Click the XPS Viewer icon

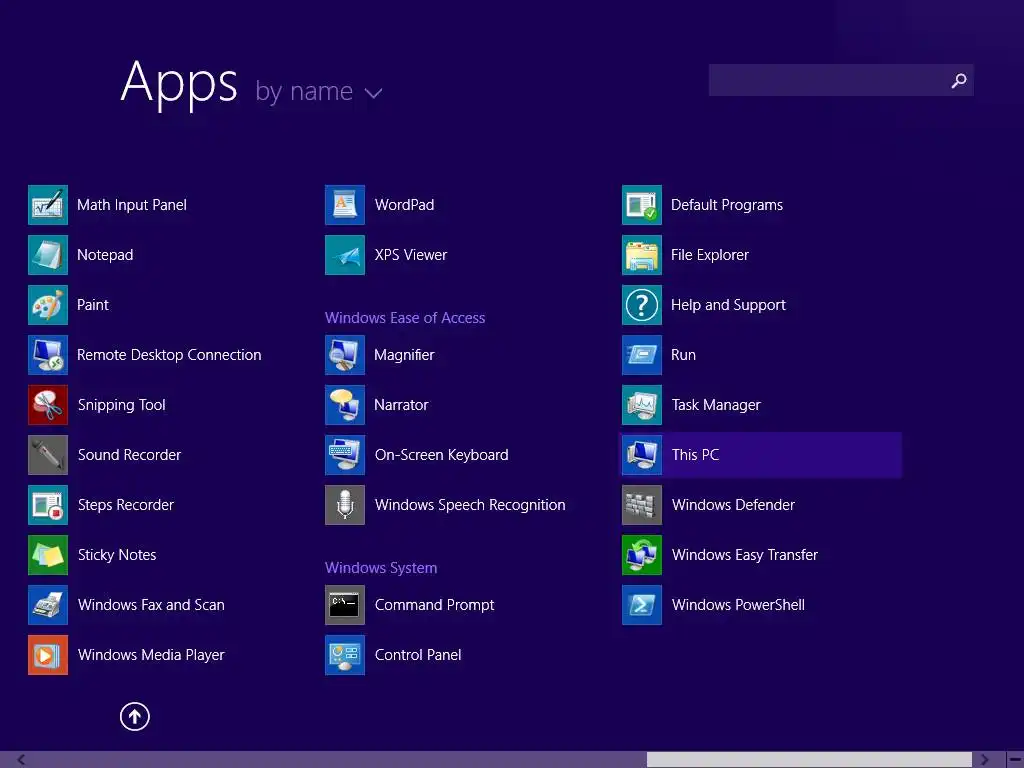345,255
